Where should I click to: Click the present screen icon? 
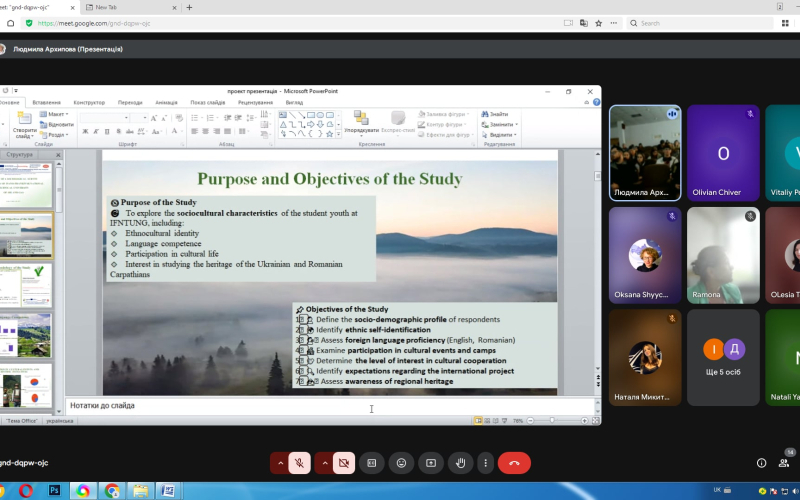(x=431, y=463)
